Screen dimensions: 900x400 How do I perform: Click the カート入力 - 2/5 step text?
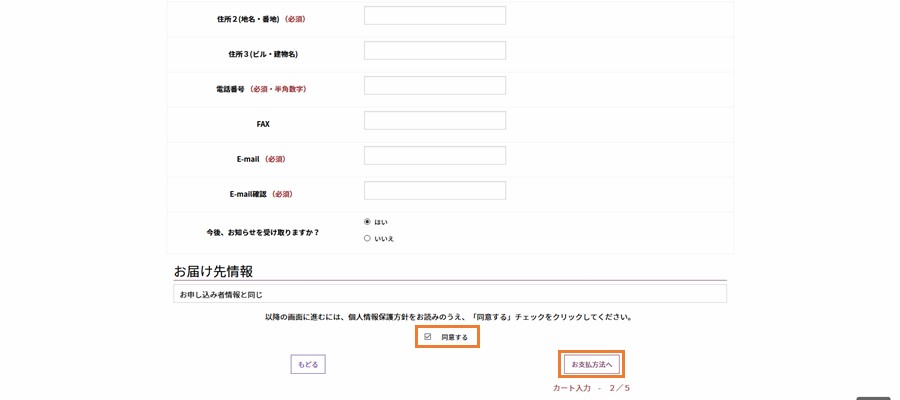coord(591,388)
